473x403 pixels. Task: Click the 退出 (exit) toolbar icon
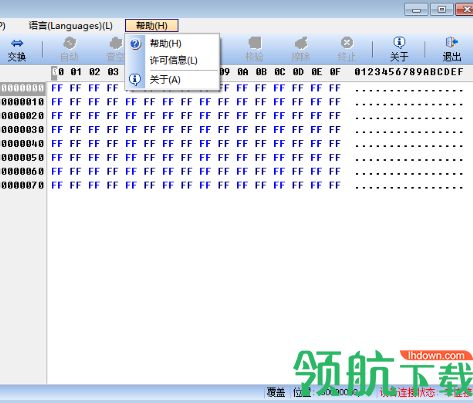[x=452, y=50]
